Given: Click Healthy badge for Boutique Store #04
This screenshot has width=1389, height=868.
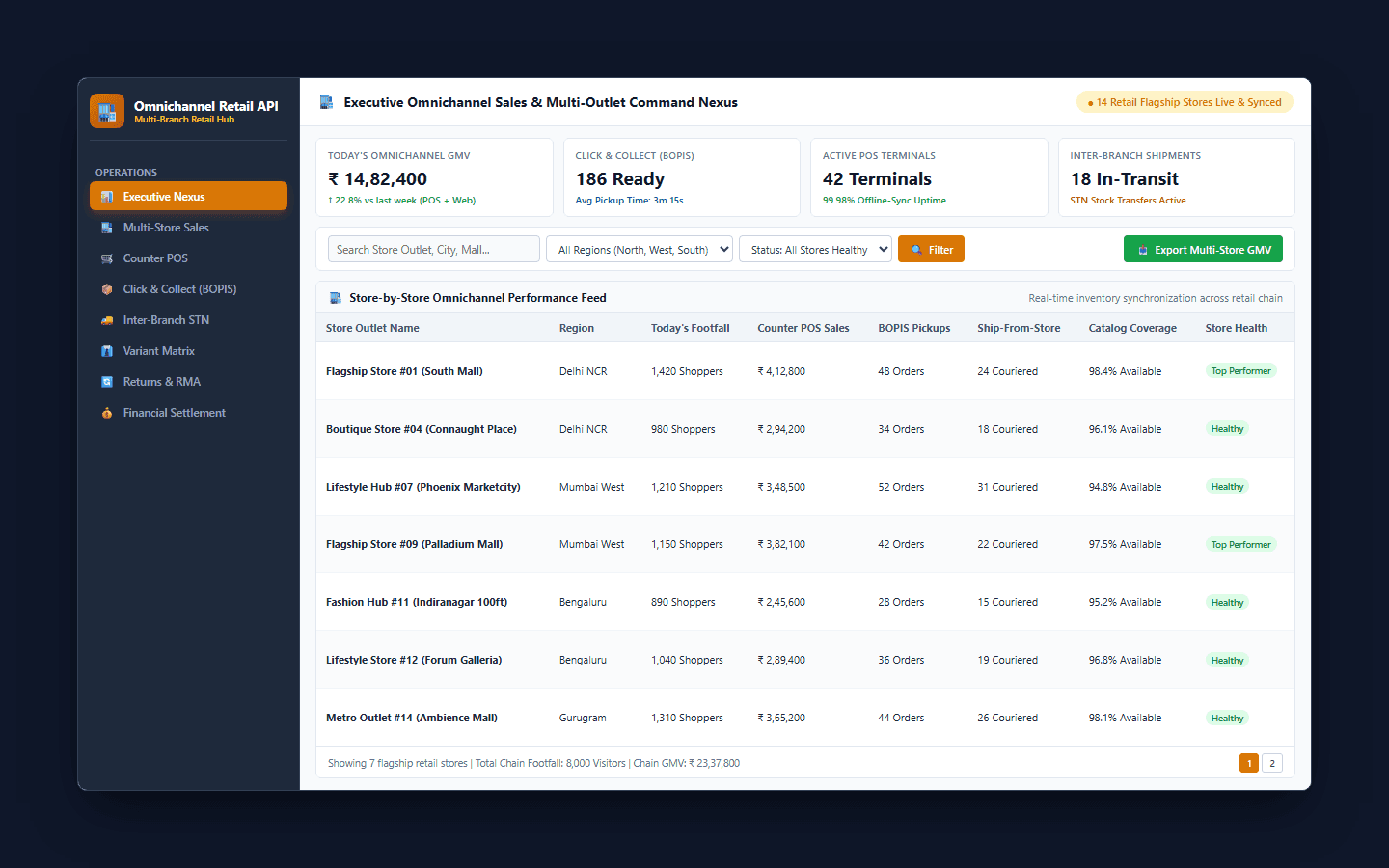Looking at the screenshot, I should point(1227,429).
